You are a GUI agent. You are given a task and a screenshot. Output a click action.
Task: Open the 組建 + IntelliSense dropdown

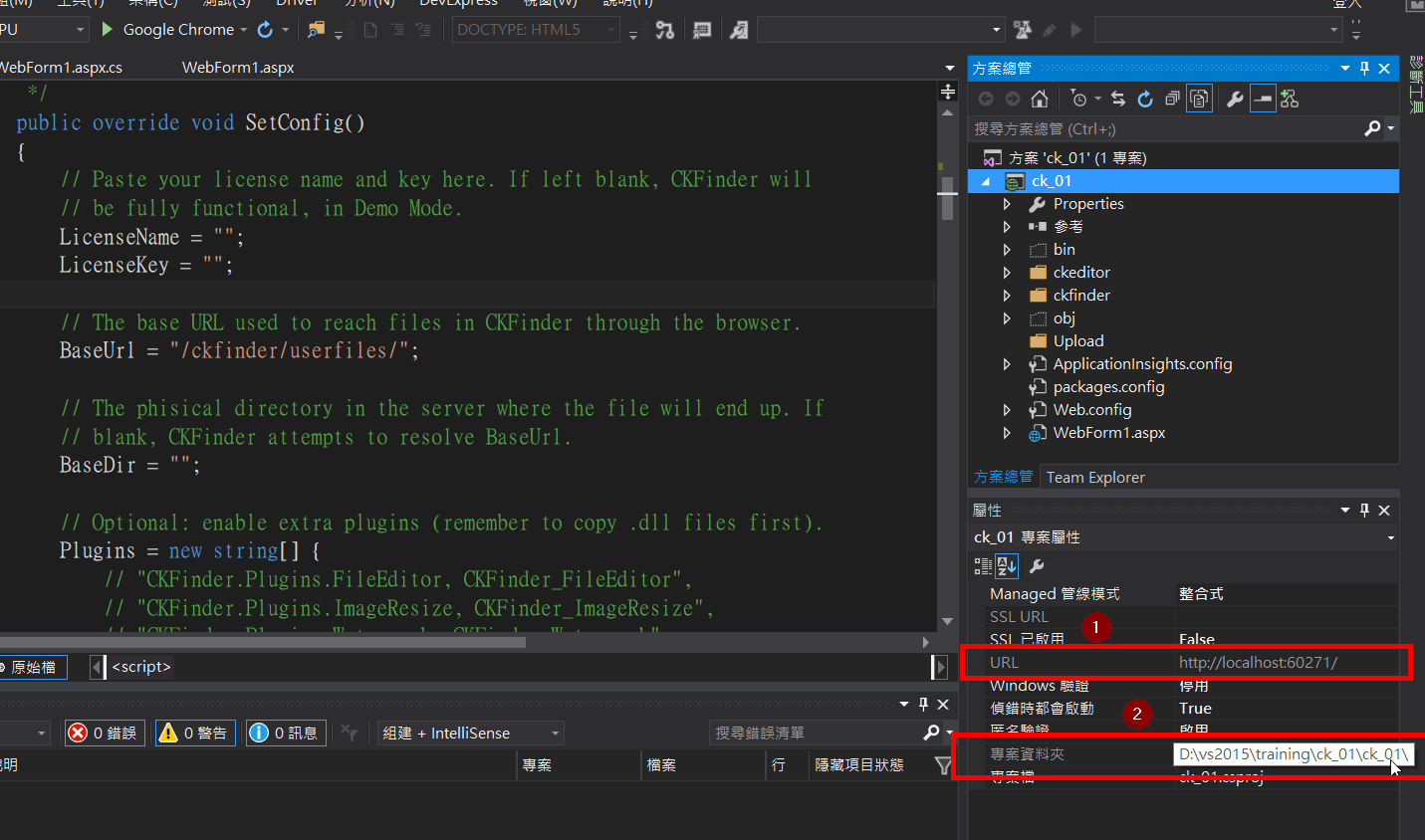tap(470, 734)
